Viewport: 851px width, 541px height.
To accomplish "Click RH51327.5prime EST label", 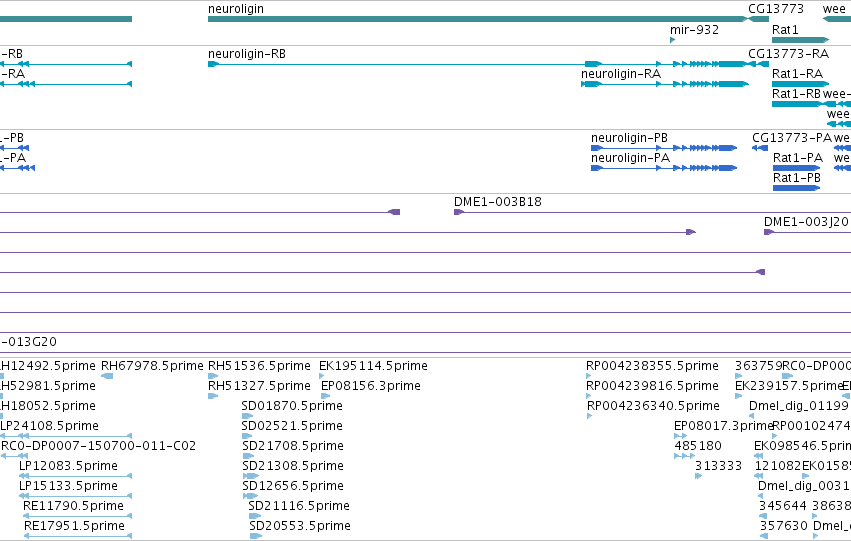I will point(259,386).
